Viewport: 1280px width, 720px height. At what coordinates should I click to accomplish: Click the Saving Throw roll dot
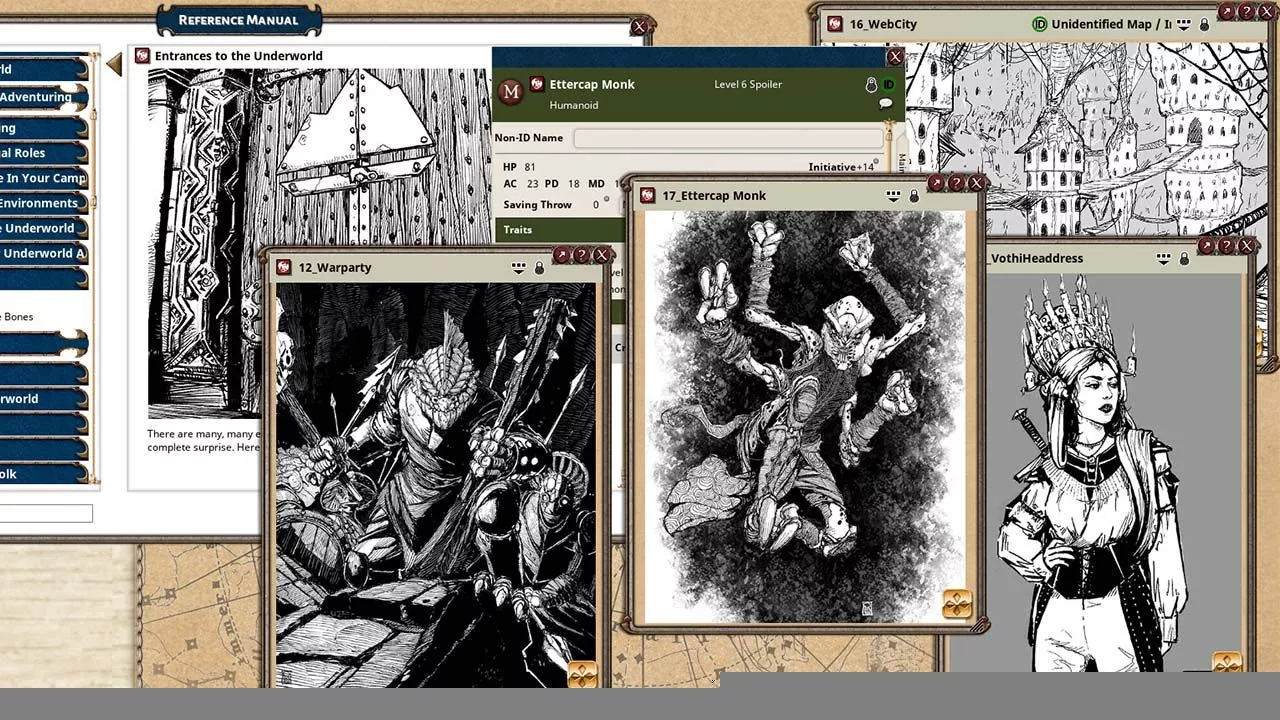click(x=606, y=199)
